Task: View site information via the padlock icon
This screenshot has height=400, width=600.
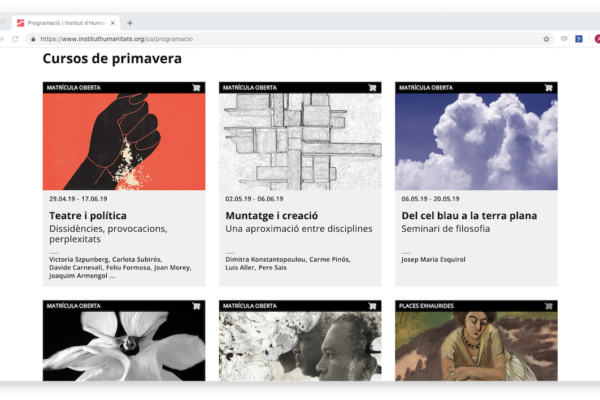Action: click(x=33, y=39)
